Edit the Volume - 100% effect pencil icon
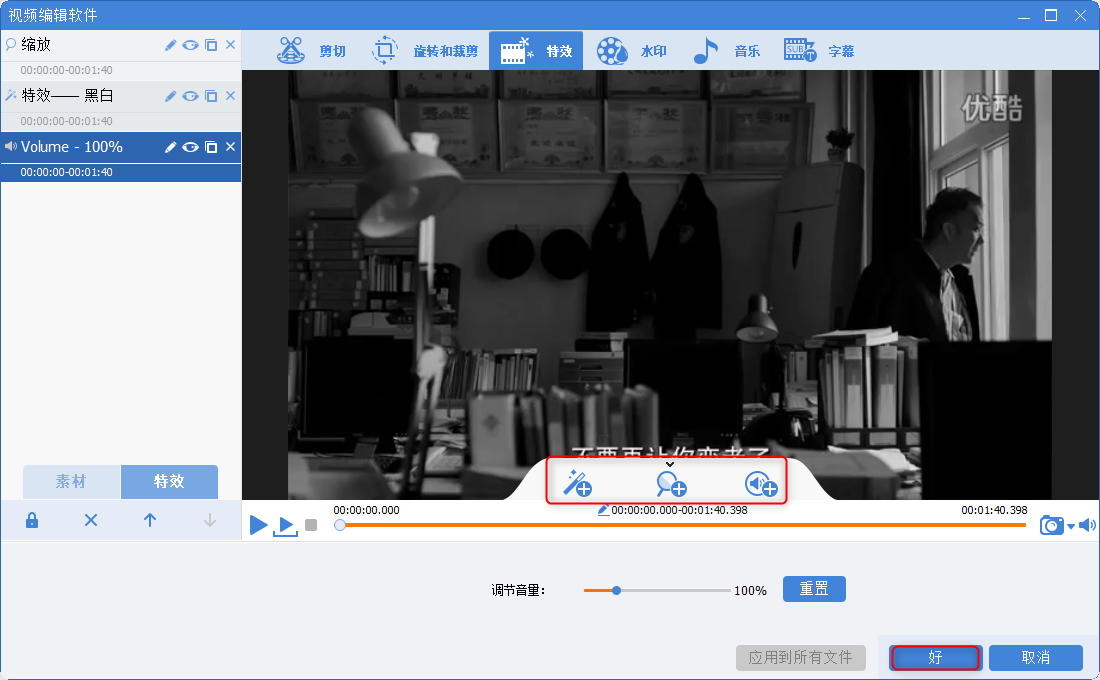The image size is (1100, 680). point(170,147)
